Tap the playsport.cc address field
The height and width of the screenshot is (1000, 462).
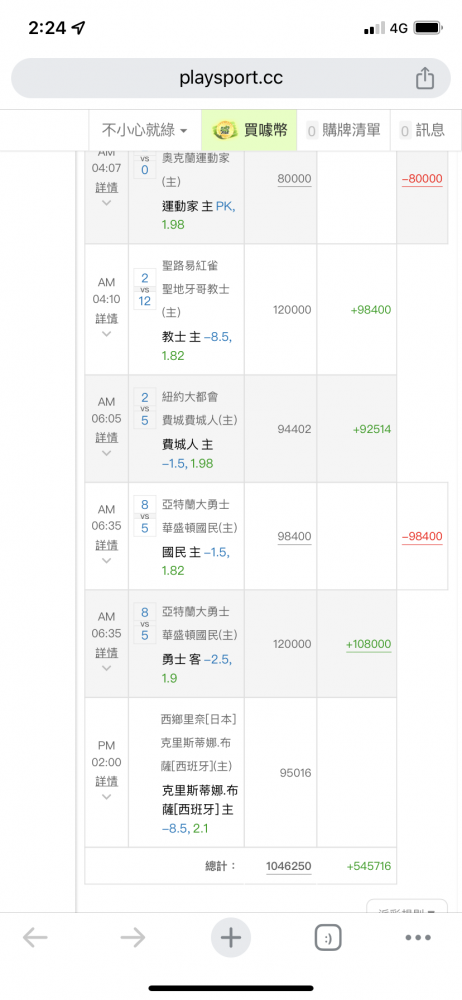(x=231, y=78)
